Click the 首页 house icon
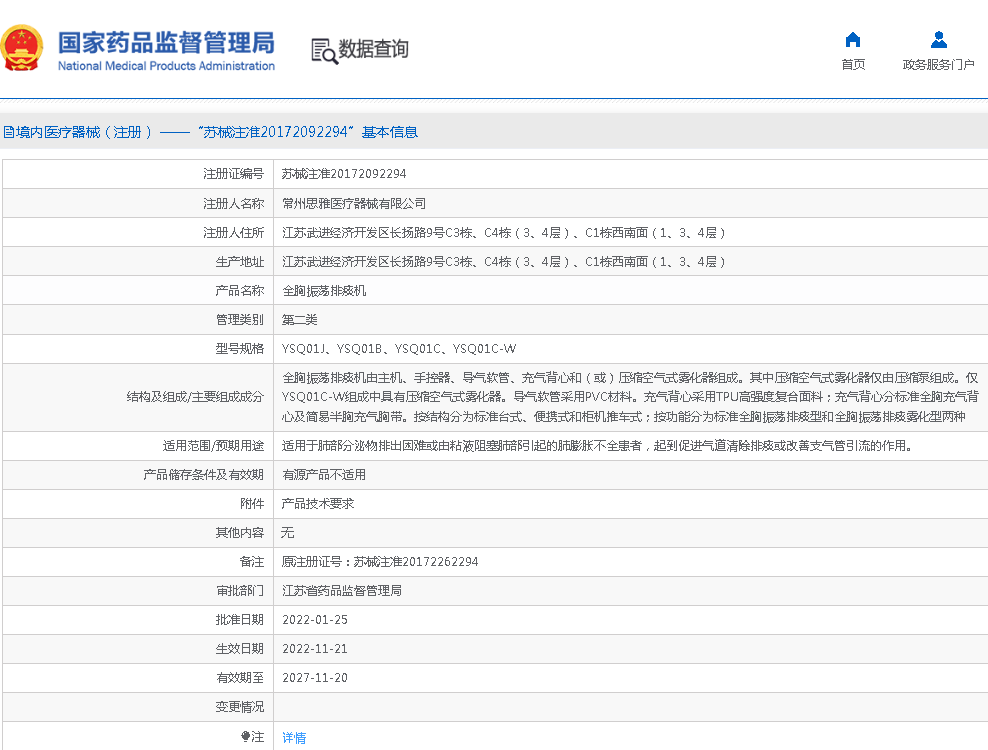 (x=852, y=40)
